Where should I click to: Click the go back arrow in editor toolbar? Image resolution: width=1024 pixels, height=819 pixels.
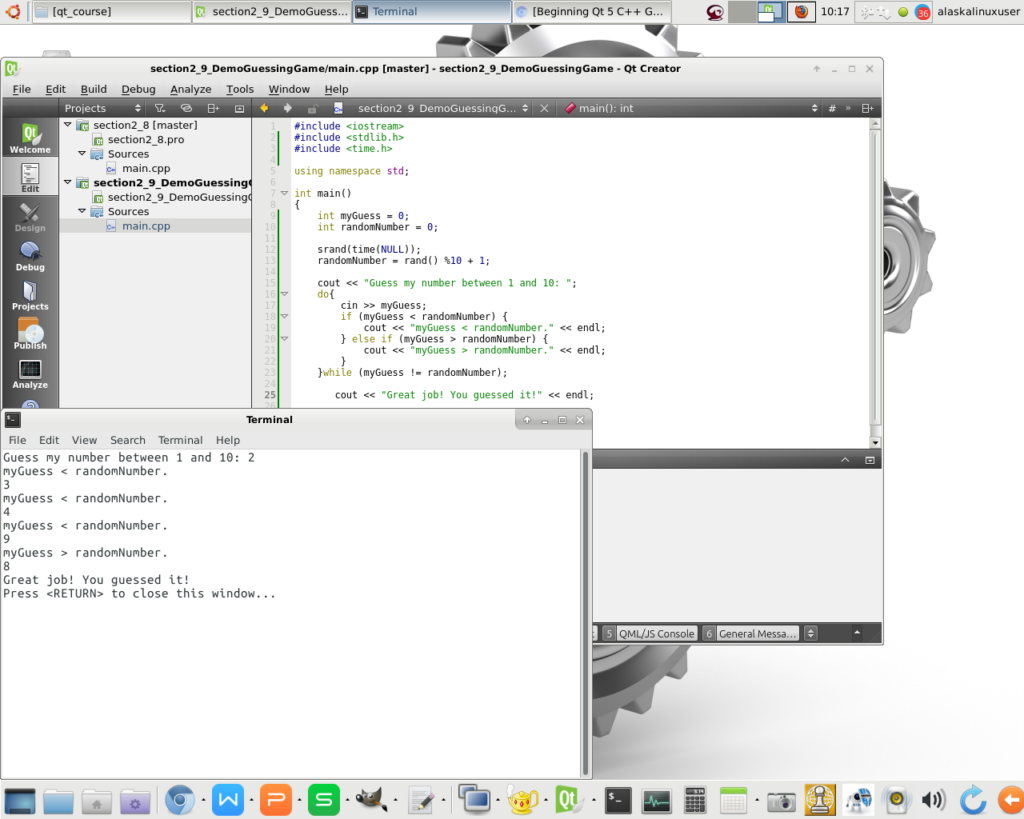(x=265, y=108)
